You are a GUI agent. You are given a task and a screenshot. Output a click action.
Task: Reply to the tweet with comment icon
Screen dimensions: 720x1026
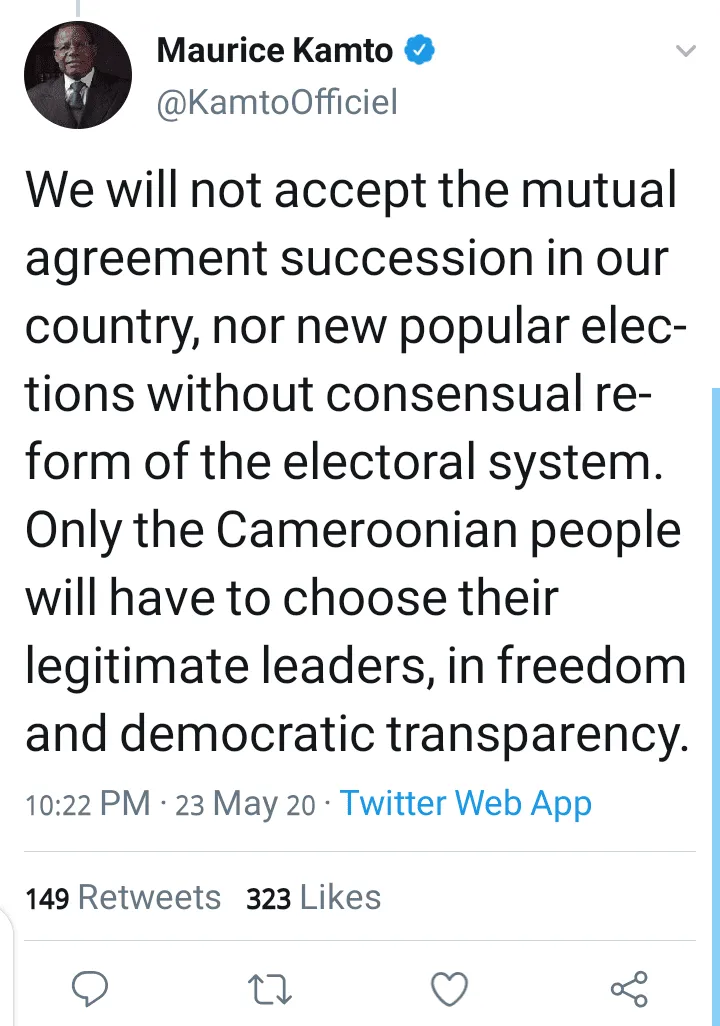point(90,988)
